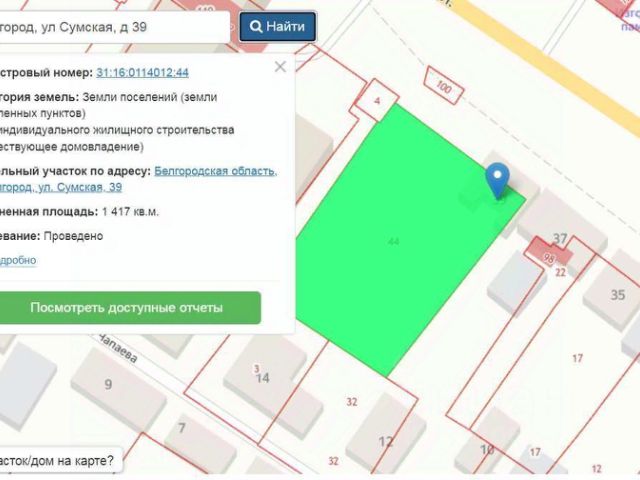Click the ул. Сумская, 39 link line
Image resolution: width=640 pixels, height=480 pixels.
(61, 187)
